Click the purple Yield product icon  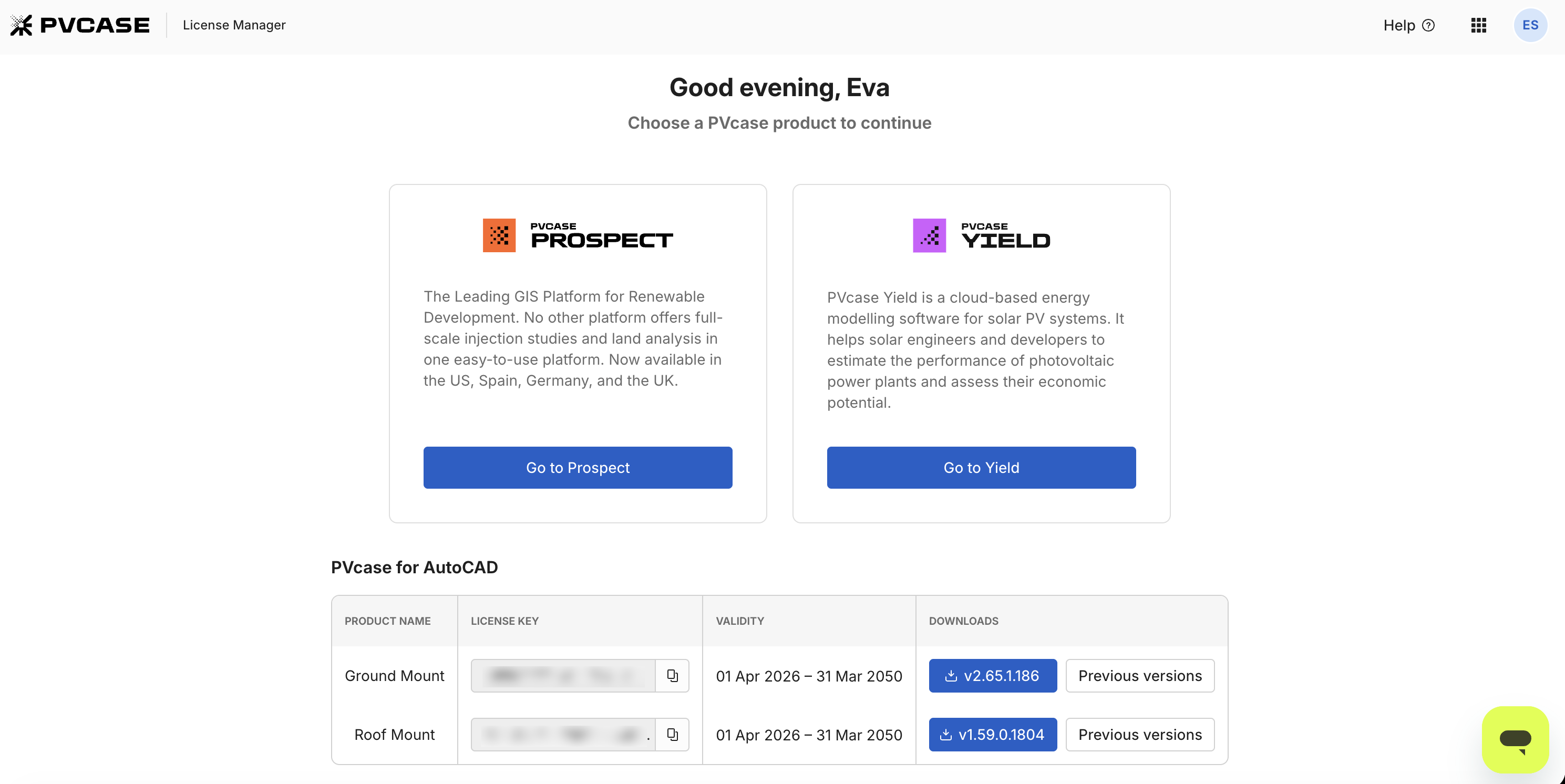tap(929, 235)
